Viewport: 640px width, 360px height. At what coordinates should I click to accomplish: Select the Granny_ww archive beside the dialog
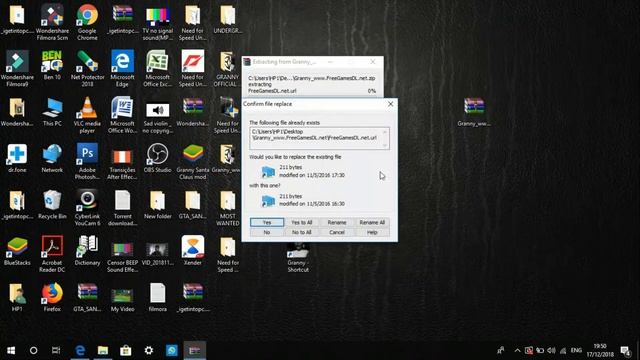pyautogui.click(x=473, y=112)
